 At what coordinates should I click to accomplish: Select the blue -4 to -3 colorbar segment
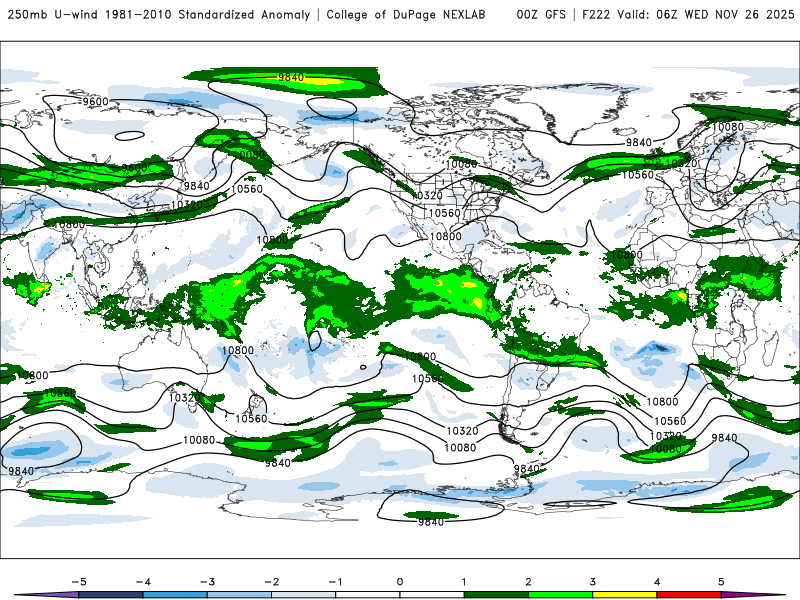click(x=174, y=595)
